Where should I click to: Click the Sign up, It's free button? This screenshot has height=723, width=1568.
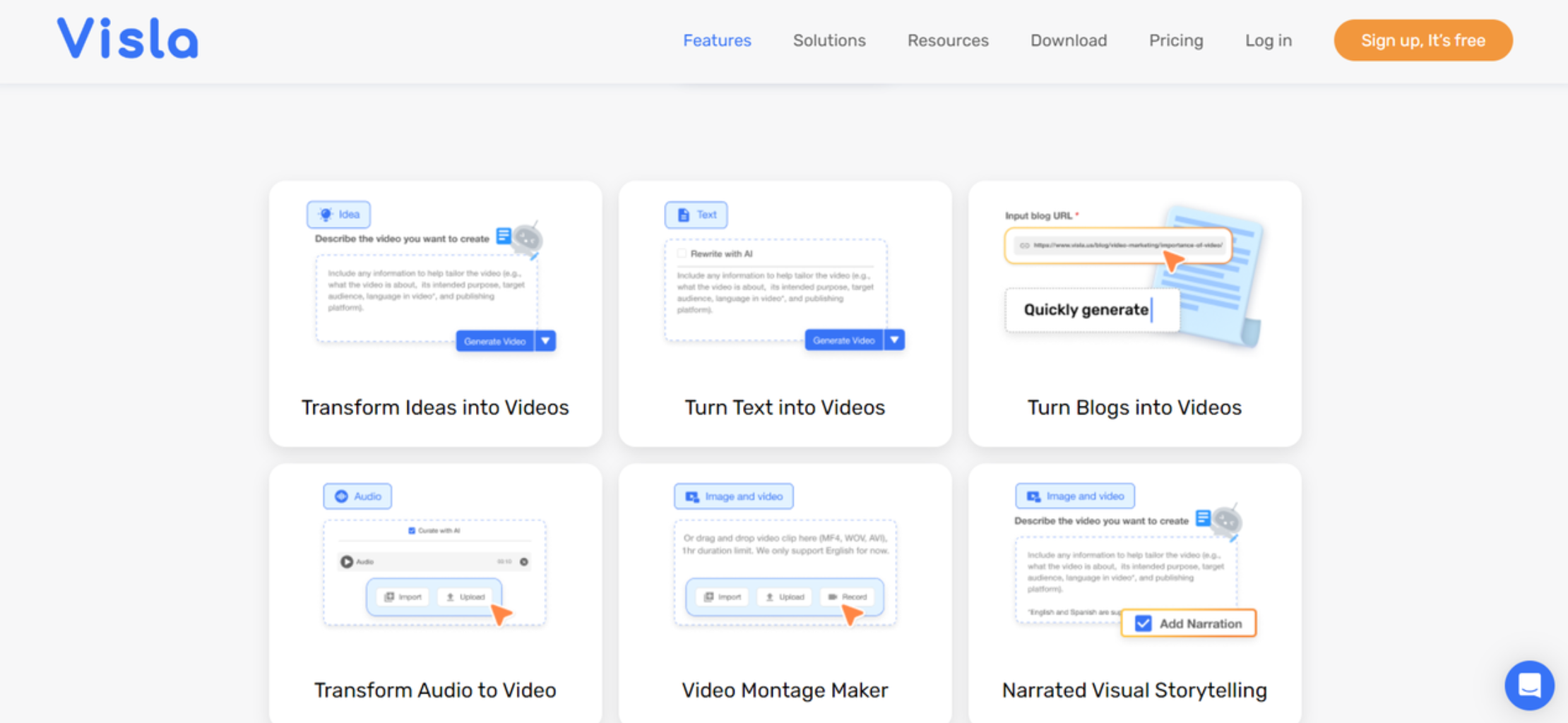(x=1423, y=40)
